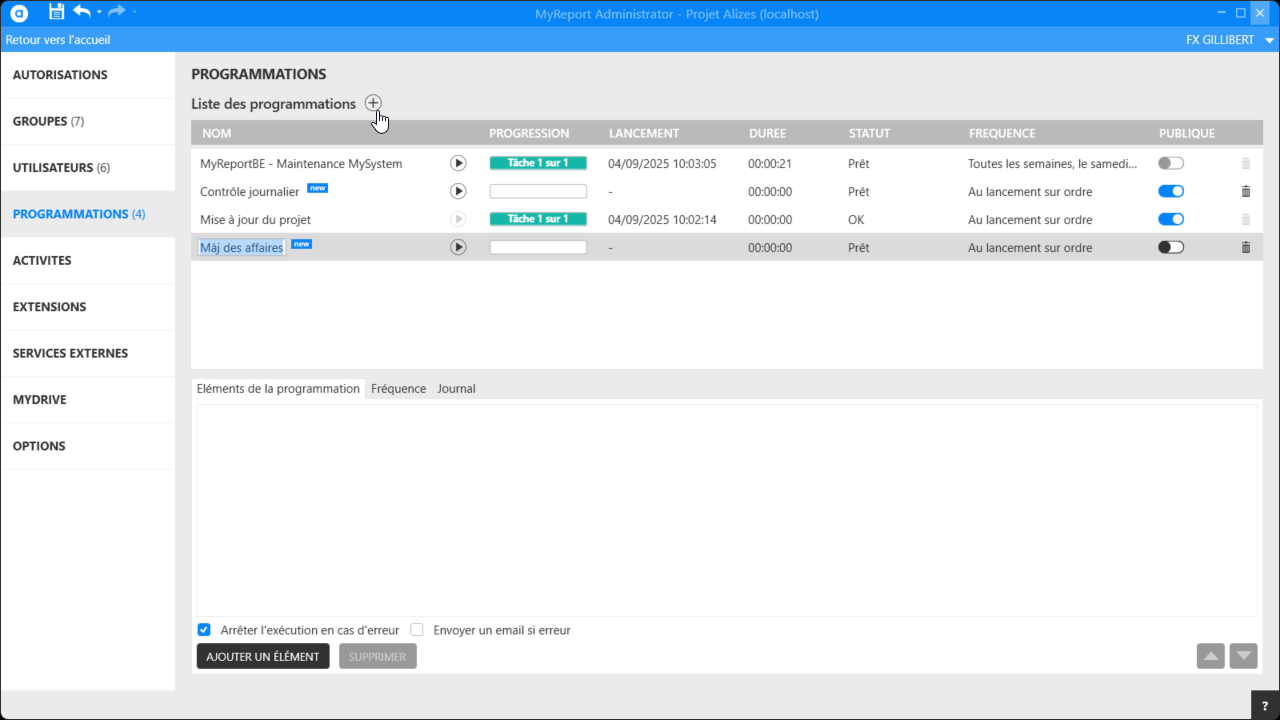1280x720 pixels.
Task: Click the plus icon to add a programmation
Action: 373,103
